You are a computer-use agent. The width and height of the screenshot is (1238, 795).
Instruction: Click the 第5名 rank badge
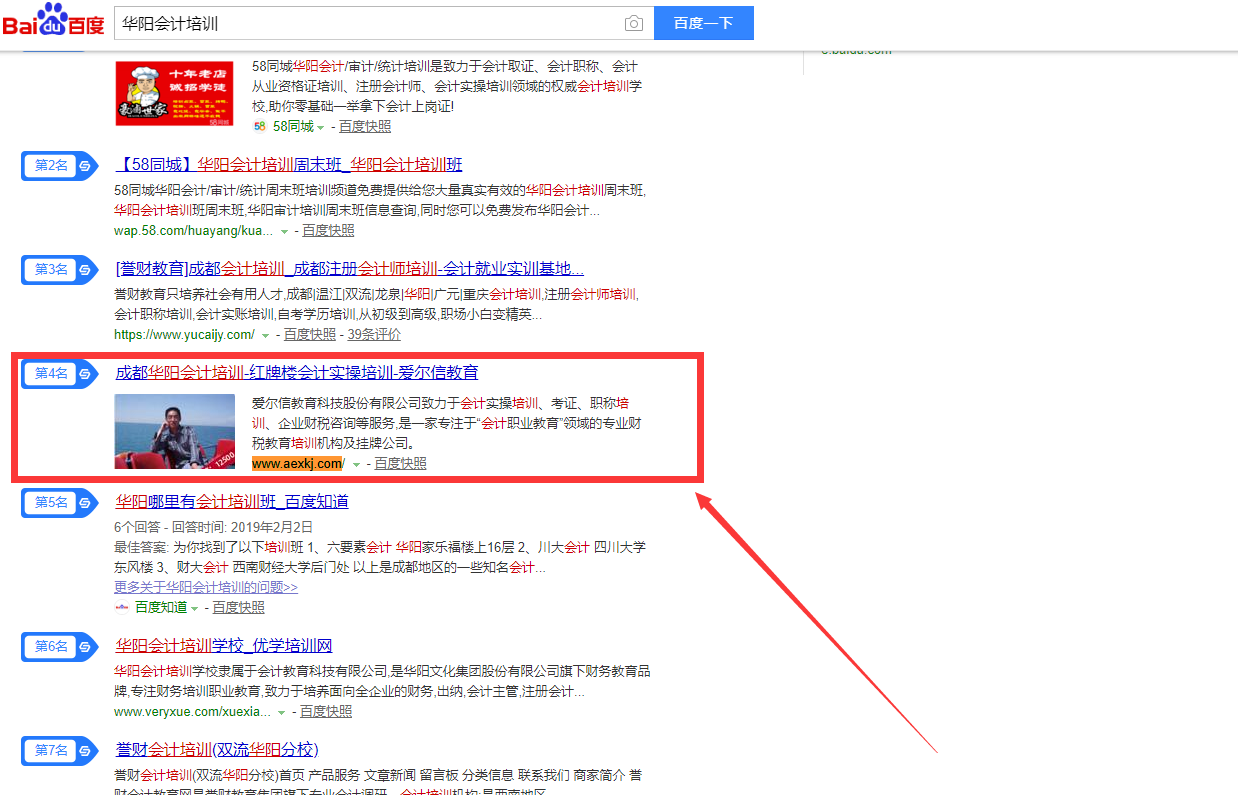point(60,502)
